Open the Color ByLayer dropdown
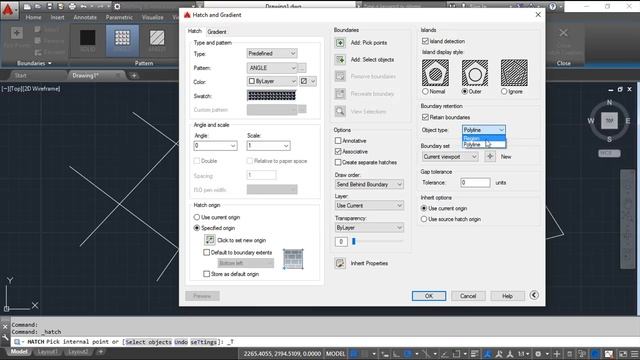 point(272,81)
